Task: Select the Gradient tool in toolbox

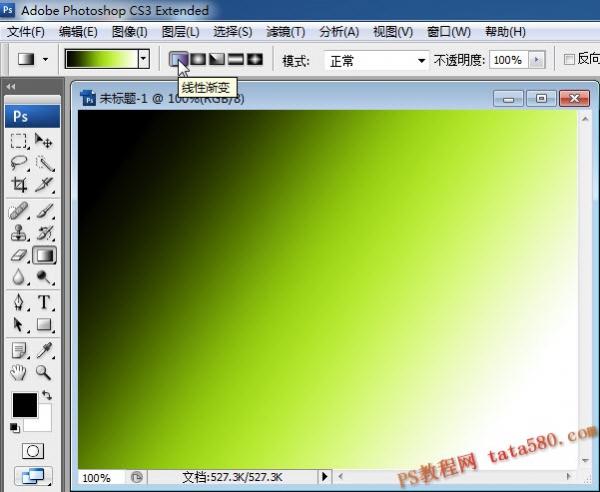Action: (44, 255)
